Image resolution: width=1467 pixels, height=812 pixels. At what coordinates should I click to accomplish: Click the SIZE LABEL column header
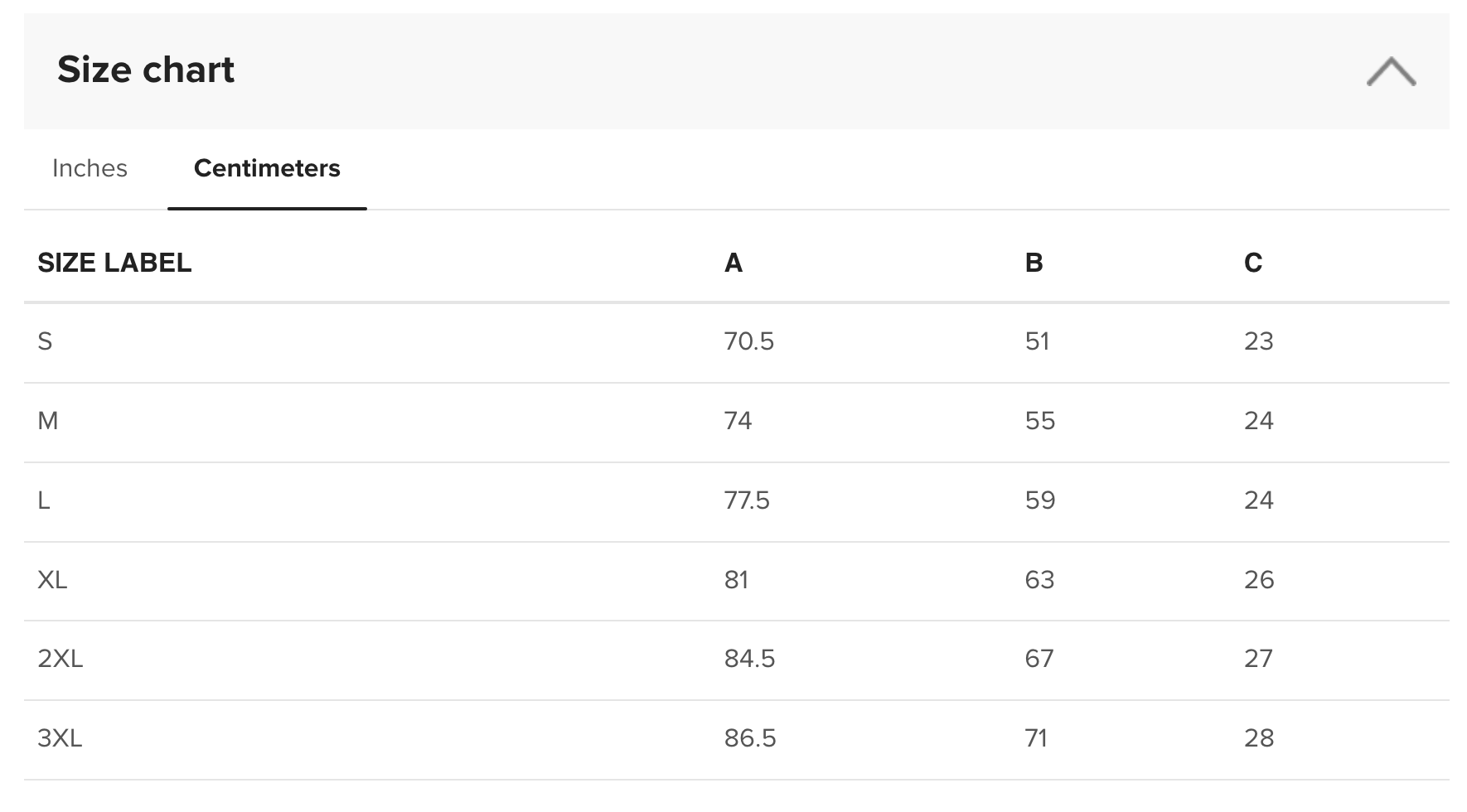[114, 263]
